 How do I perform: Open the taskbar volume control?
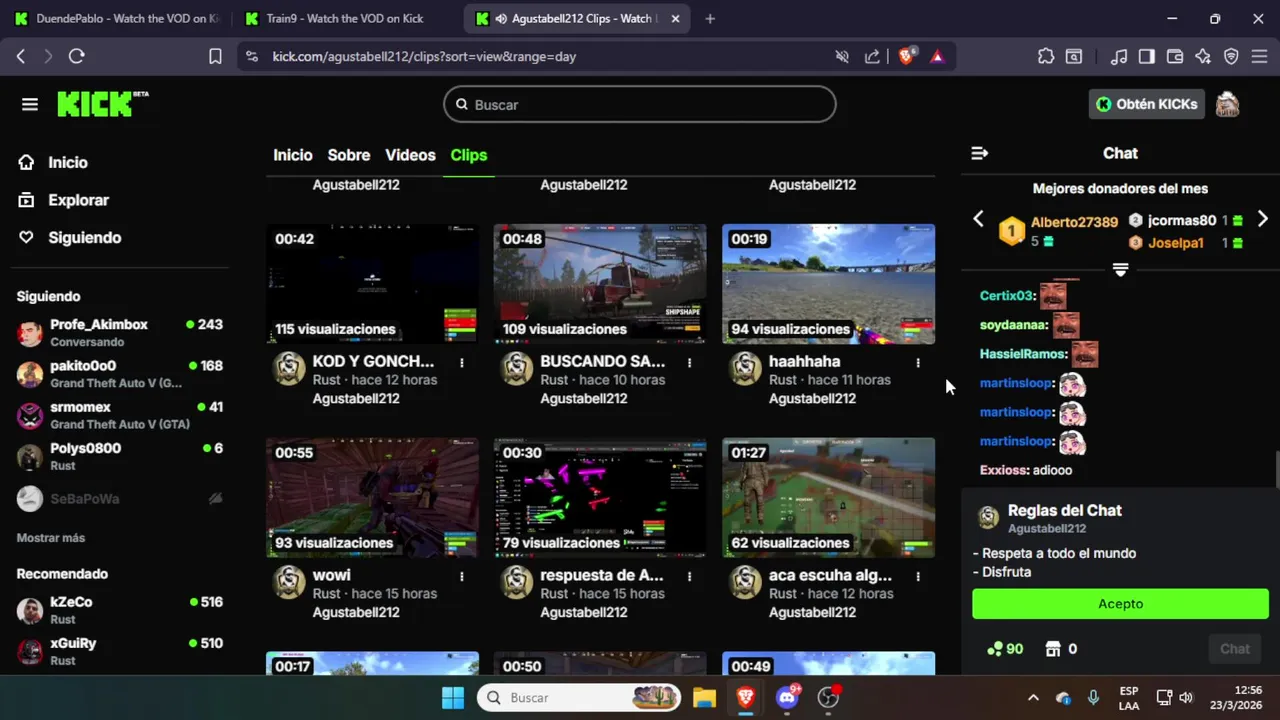(x=1186, y=697)
